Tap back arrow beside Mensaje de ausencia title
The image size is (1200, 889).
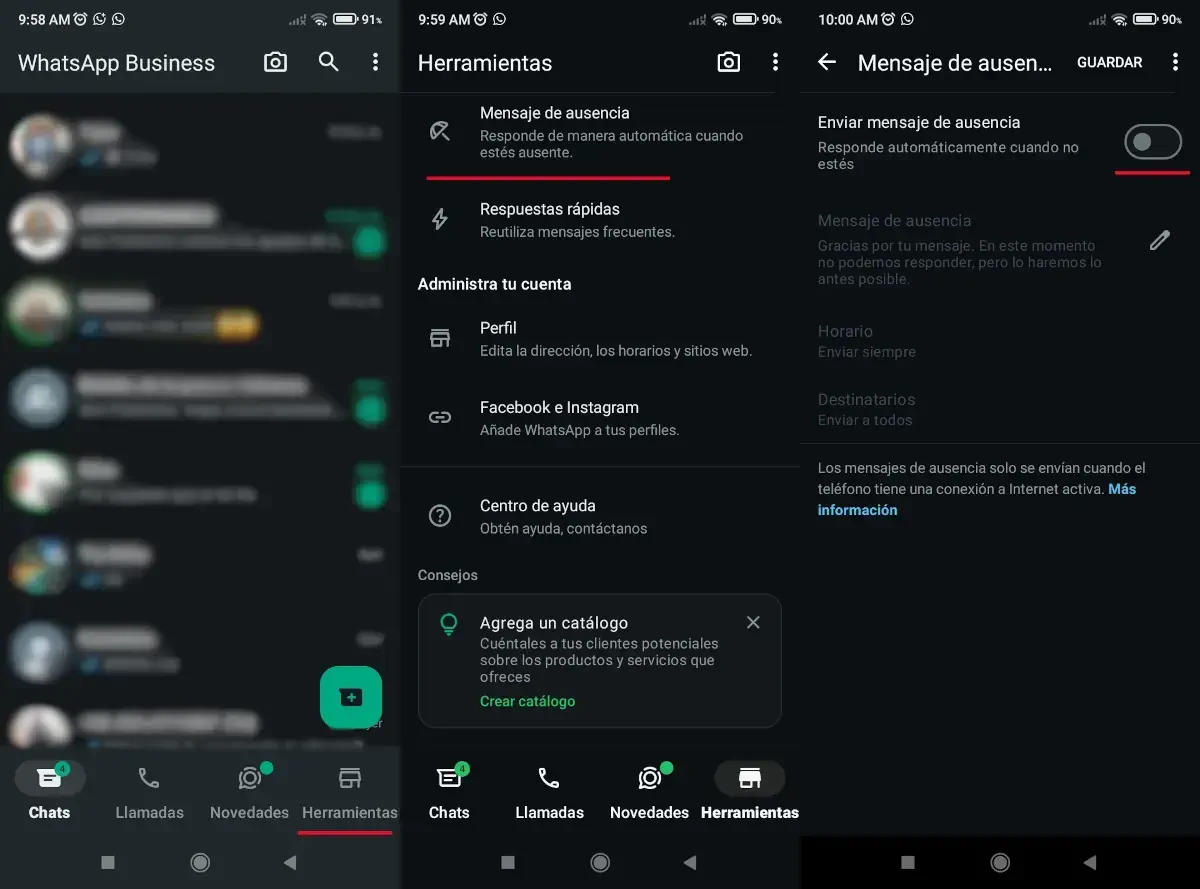coord(827,62)
